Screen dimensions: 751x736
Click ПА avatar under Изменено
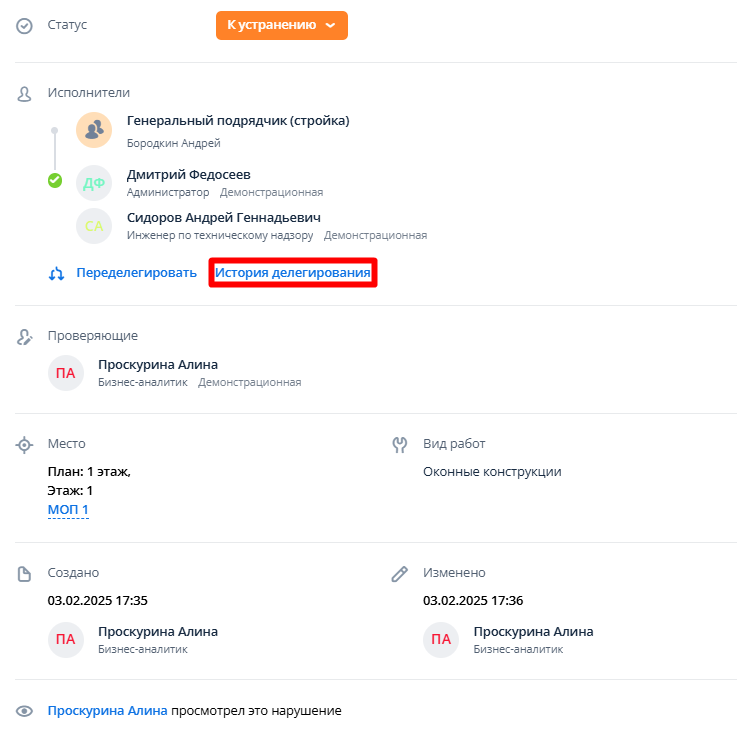click(441, 639)
